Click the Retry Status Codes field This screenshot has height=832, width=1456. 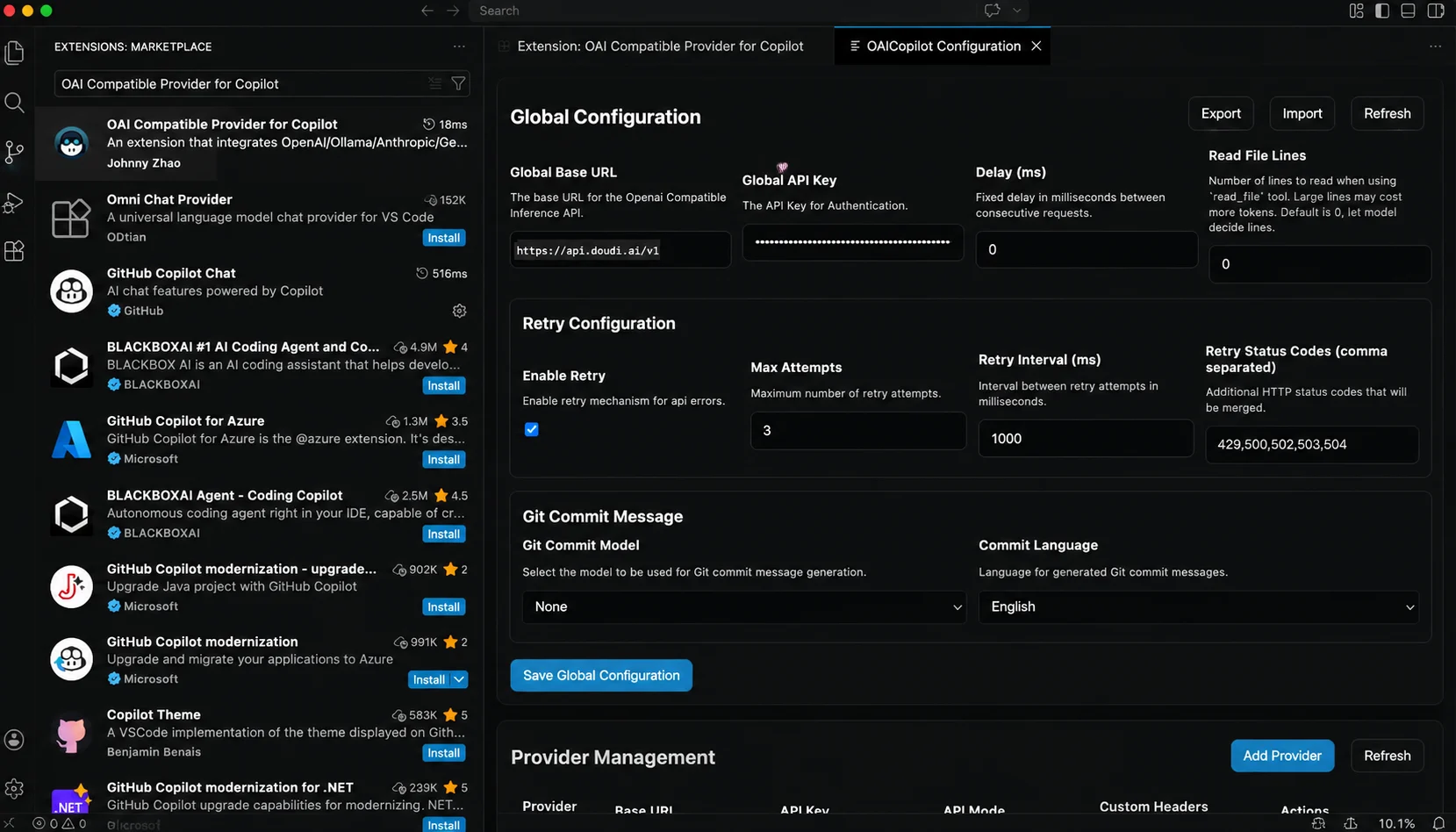point(1312,444)
